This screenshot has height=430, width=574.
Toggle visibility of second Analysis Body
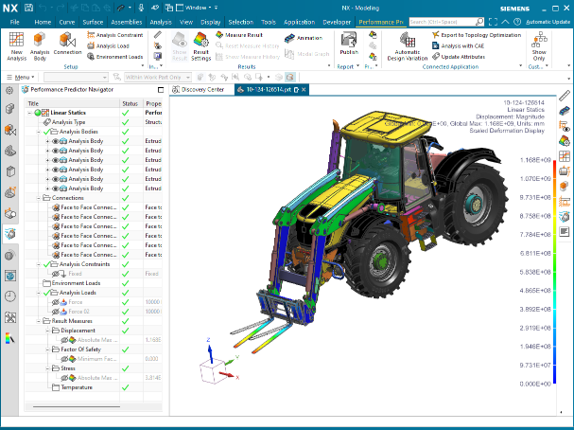(x=55, y=151)
